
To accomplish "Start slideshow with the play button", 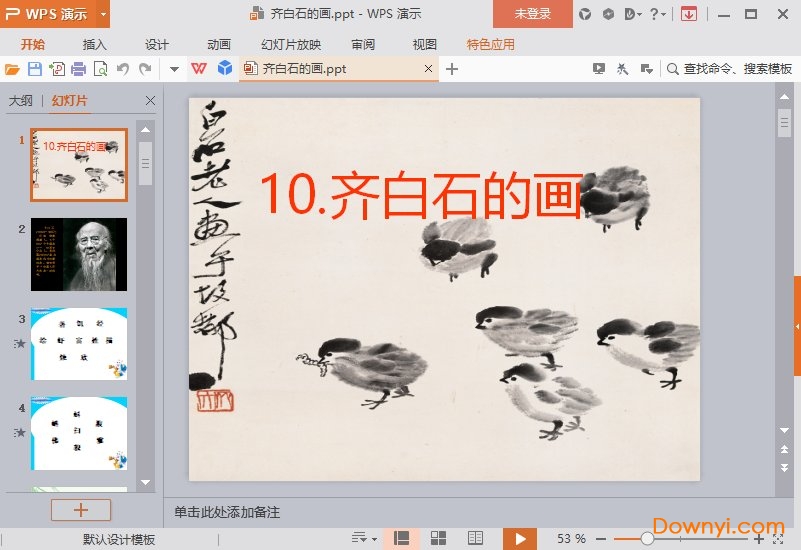I will point(520,539).
